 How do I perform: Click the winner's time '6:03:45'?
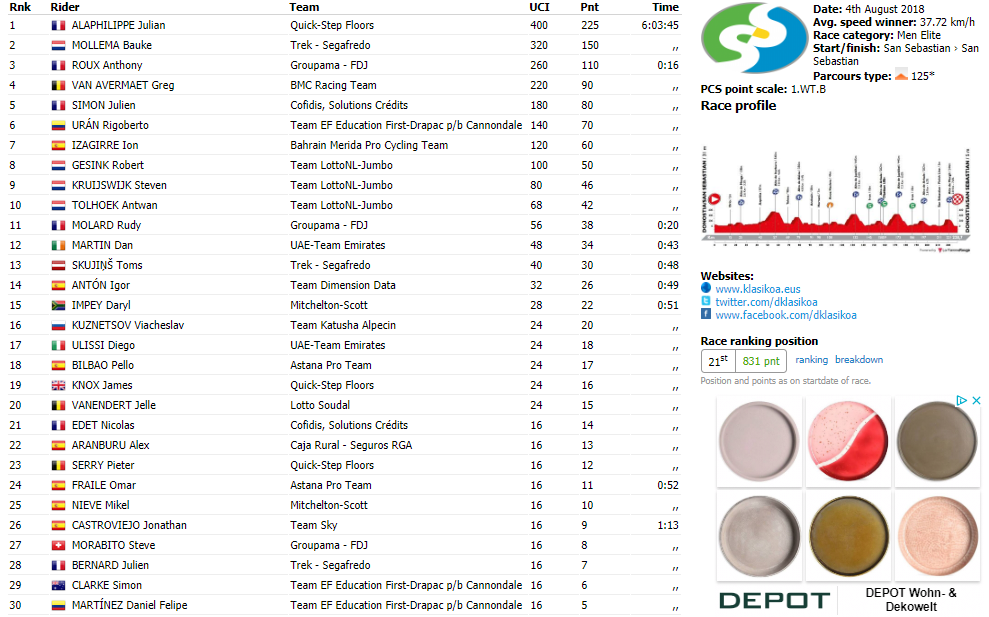[660, 25]
